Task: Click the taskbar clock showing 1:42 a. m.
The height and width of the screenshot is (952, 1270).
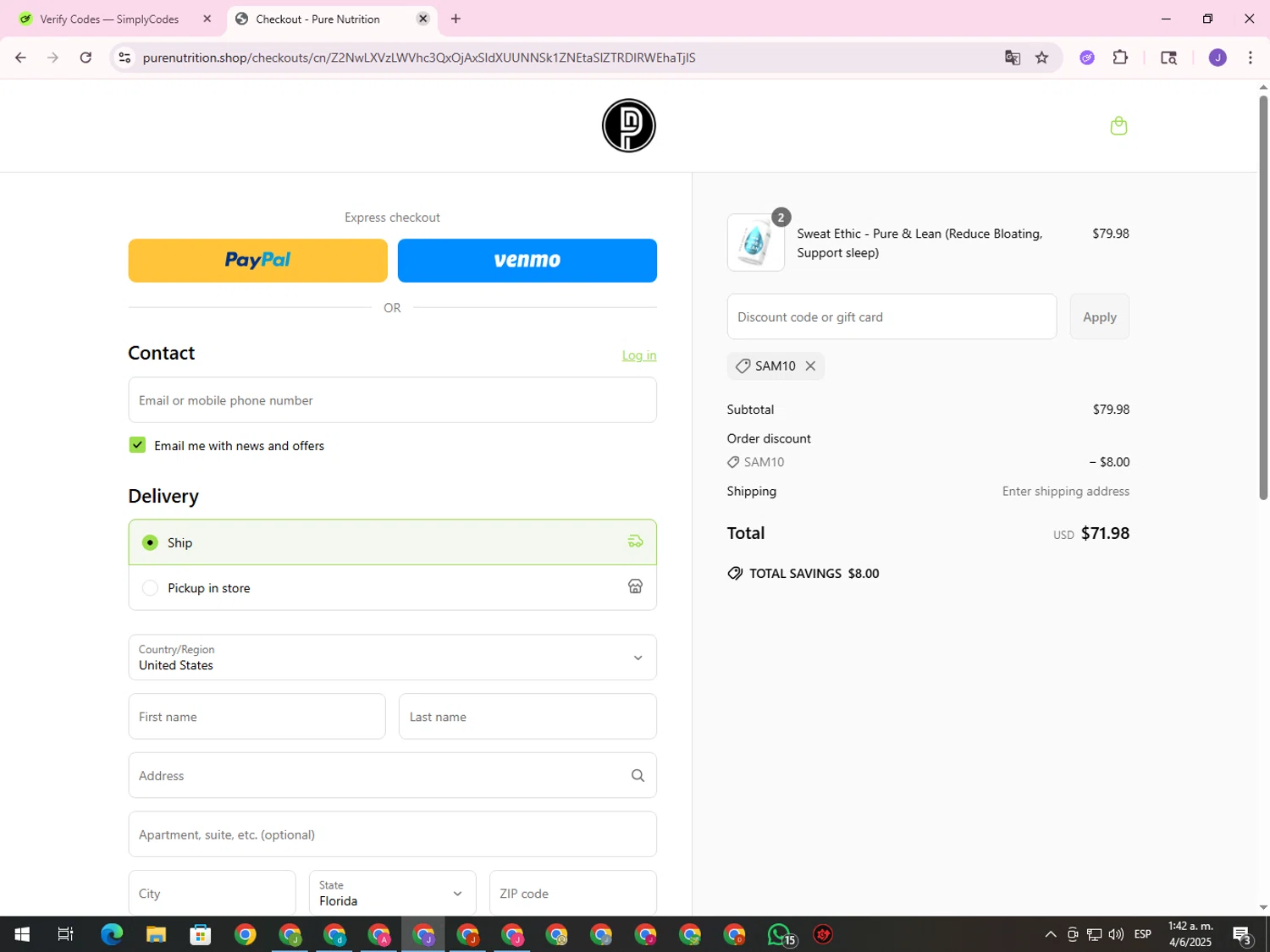Action: [1190, 934]
